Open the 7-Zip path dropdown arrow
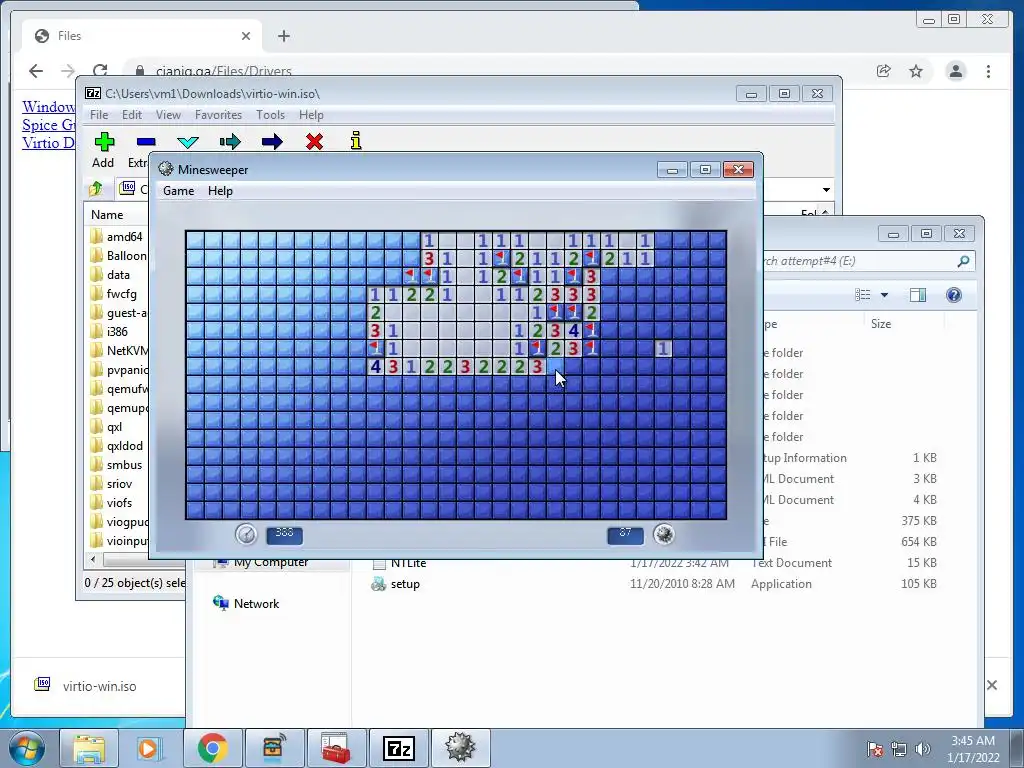The image size is (1024, 768). (826, 190)
